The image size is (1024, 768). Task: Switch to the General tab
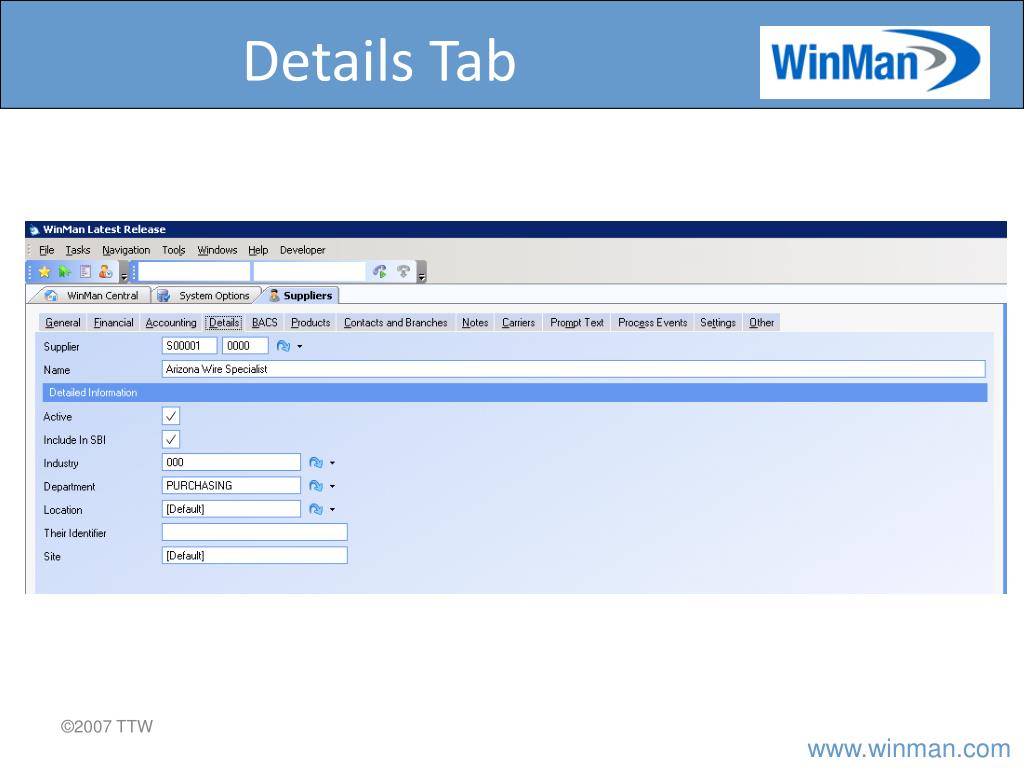point(63,323)
